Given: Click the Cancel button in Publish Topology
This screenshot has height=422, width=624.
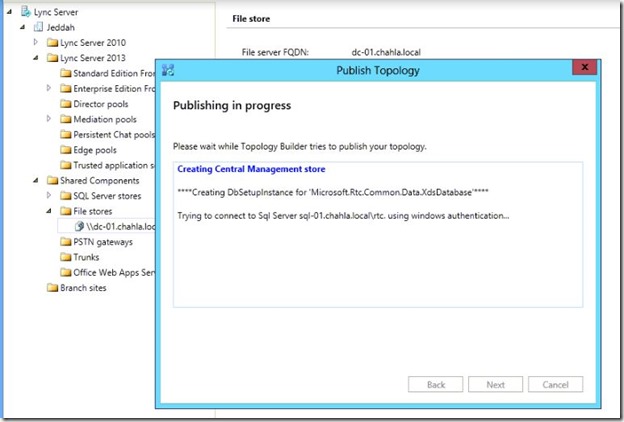Looking at the screenshot, I should click(x=556, y=384).
